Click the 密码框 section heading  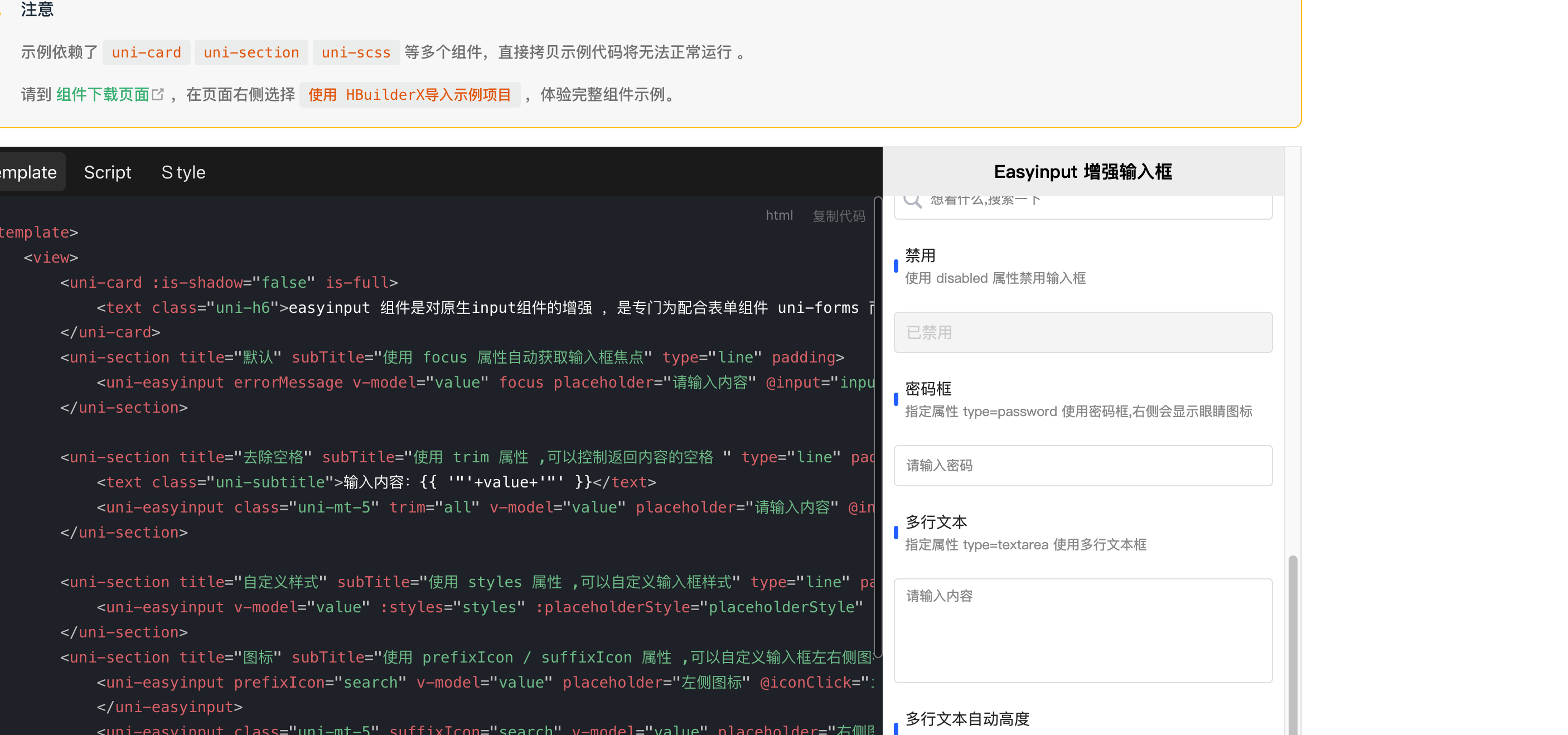click(928, 389)
